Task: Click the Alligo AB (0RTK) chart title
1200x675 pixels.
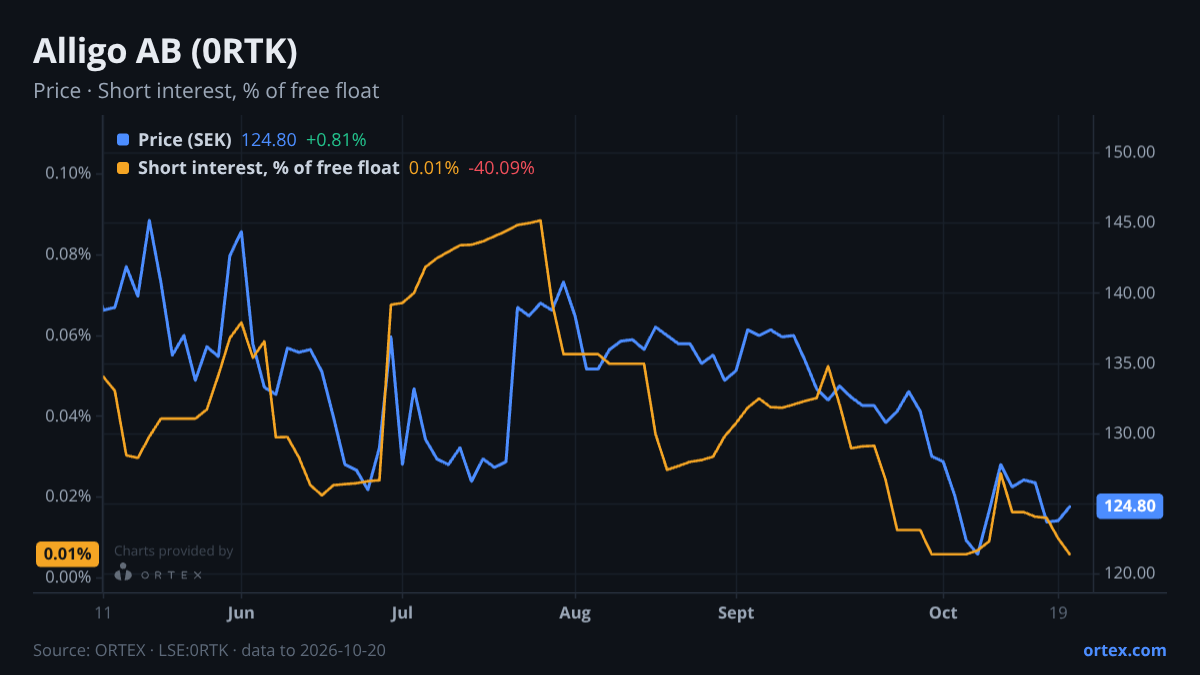Action: coord(165,51)
